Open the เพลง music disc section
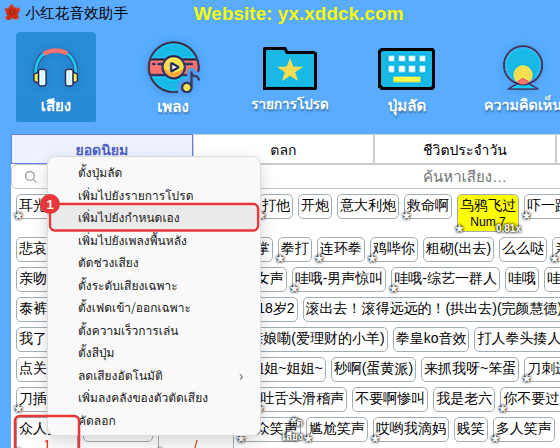Image resolution: width=560 pixels, height=448 pixels. pyautogui.click(x=174, y=77)
